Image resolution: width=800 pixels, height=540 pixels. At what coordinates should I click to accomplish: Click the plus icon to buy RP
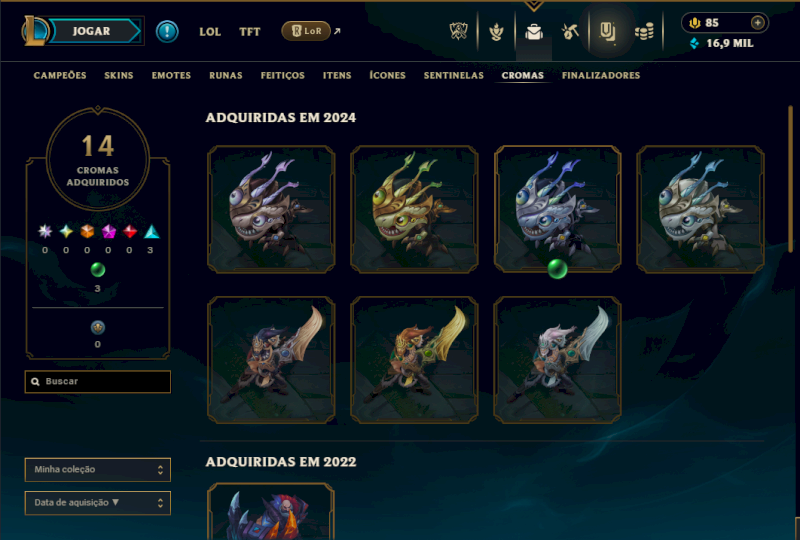(758, 22)
